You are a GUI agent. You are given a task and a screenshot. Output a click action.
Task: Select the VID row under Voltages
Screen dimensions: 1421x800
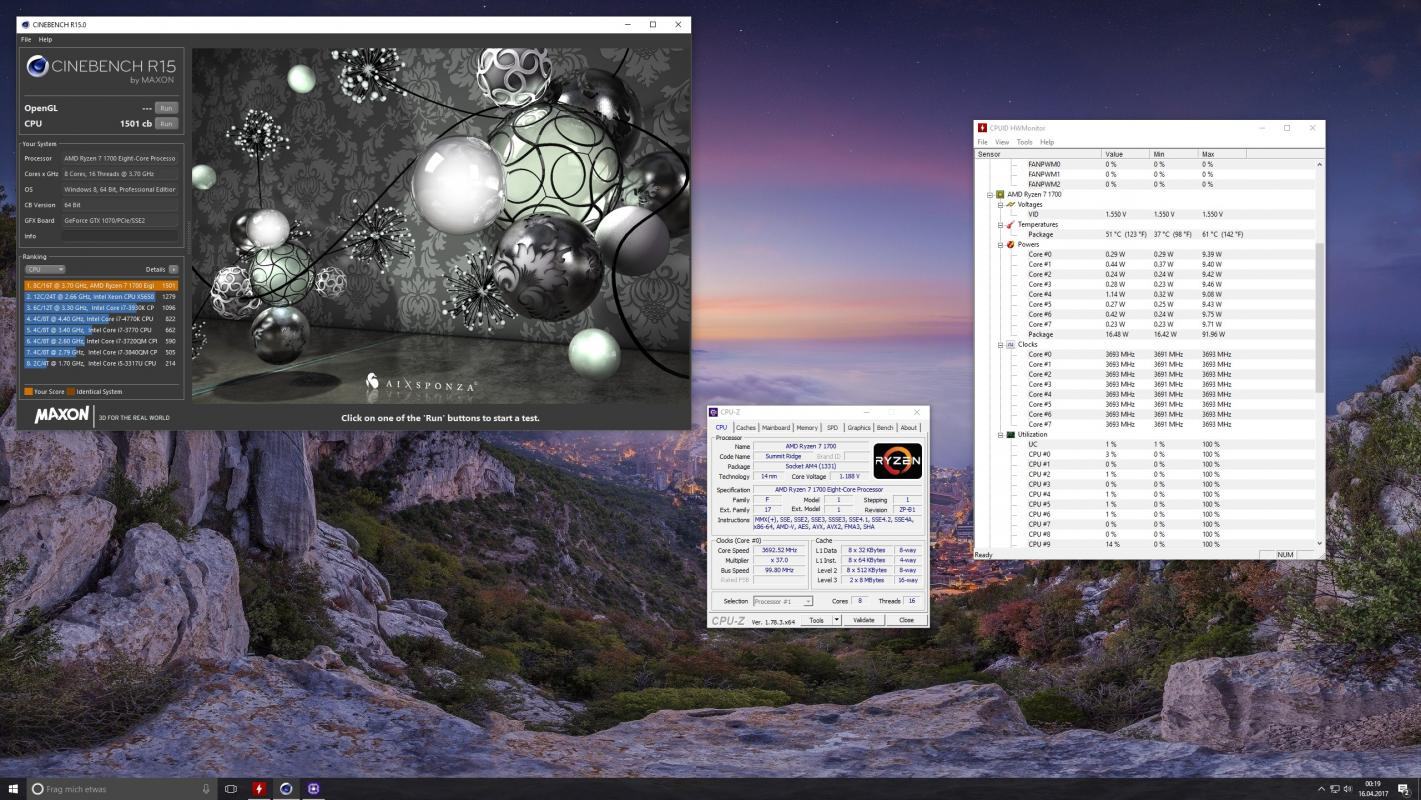(x=1145, y=214)
